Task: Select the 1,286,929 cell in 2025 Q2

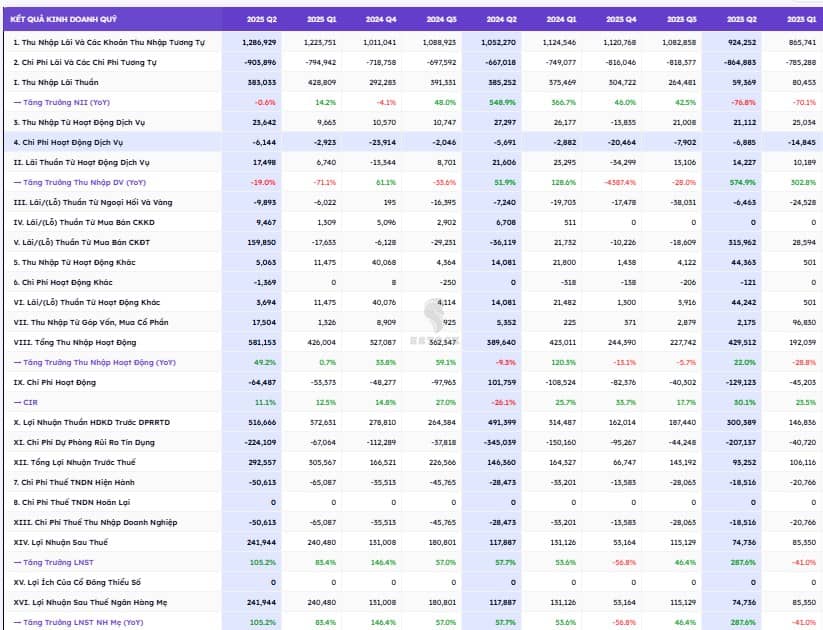Action: tap(260, 43)
